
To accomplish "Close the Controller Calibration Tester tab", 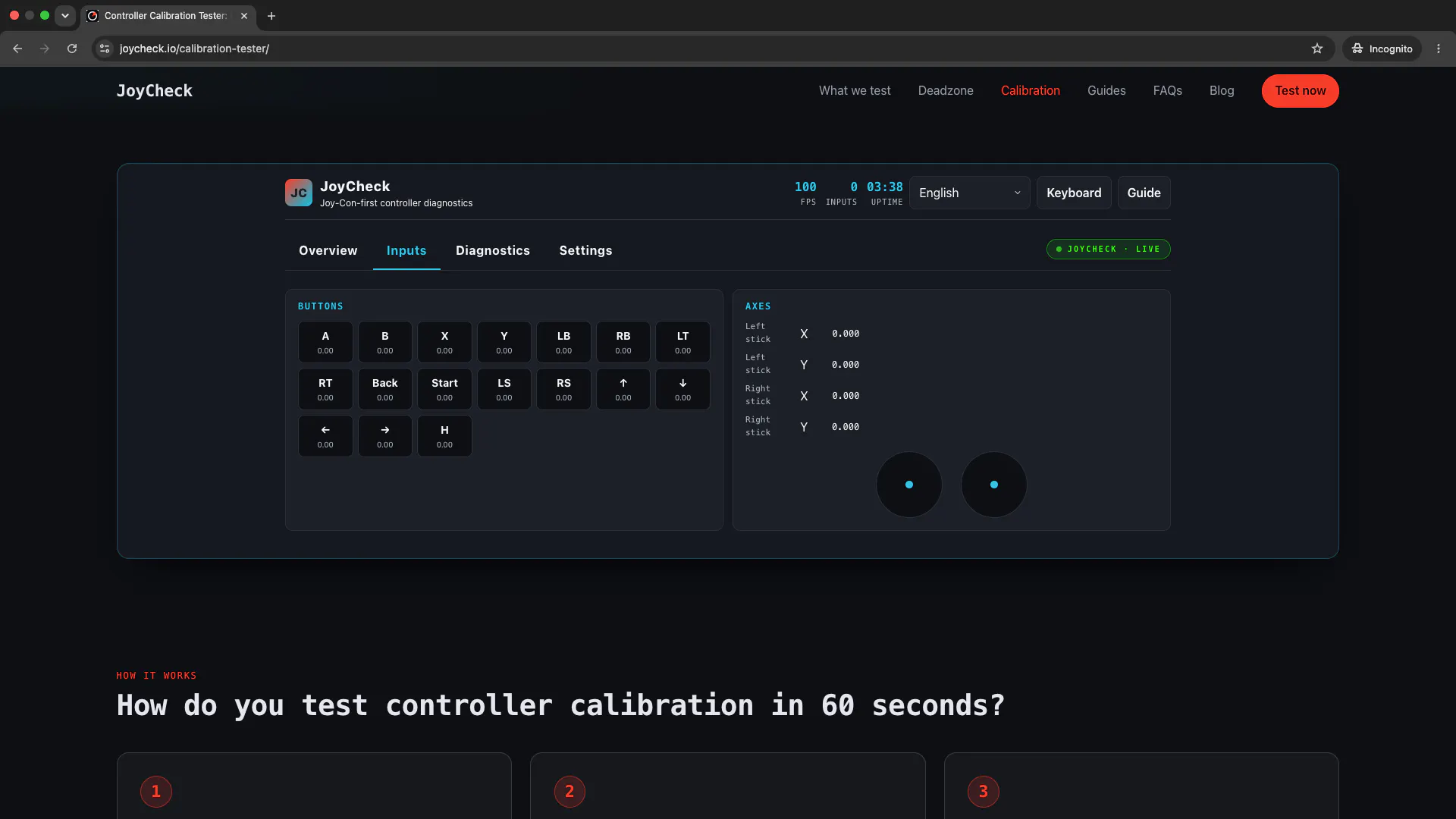I will (x=244, y=16).
